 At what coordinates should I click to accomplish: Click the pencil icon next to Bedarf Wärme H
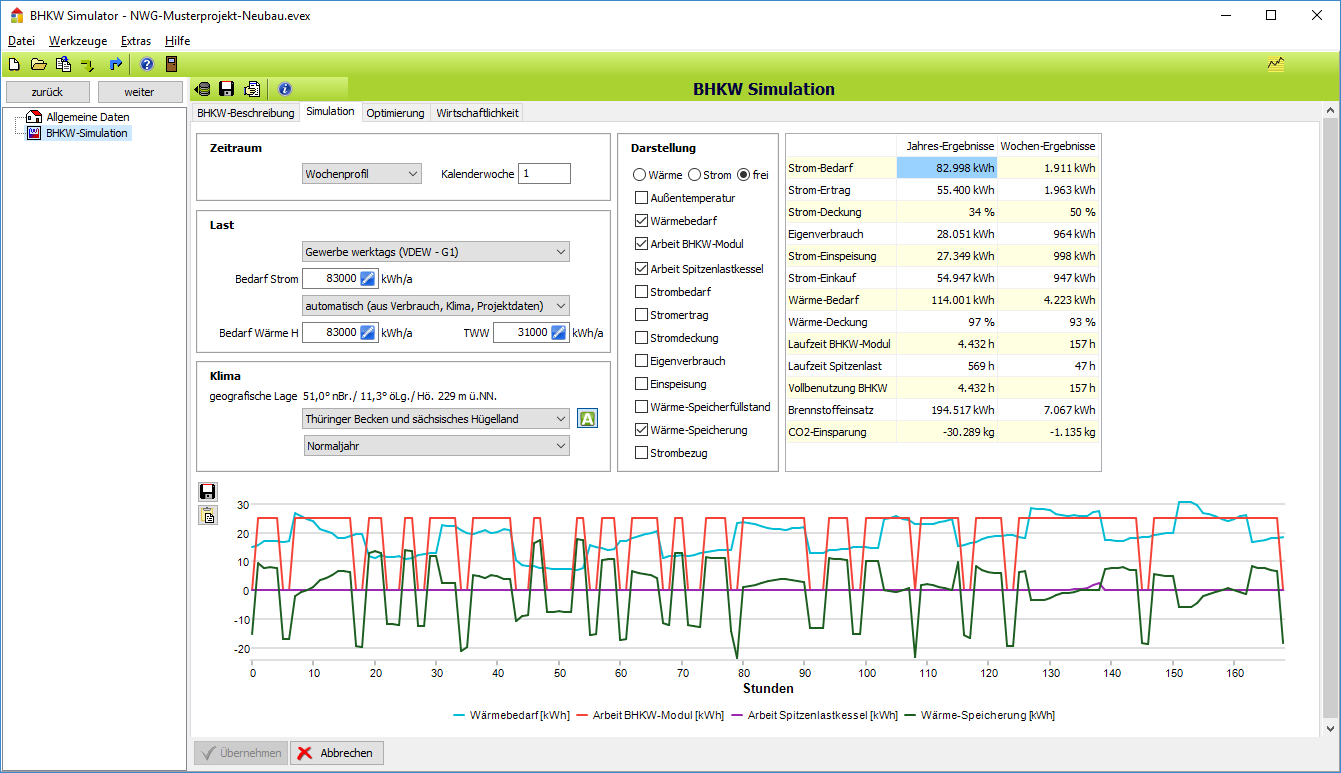point(368,333)
